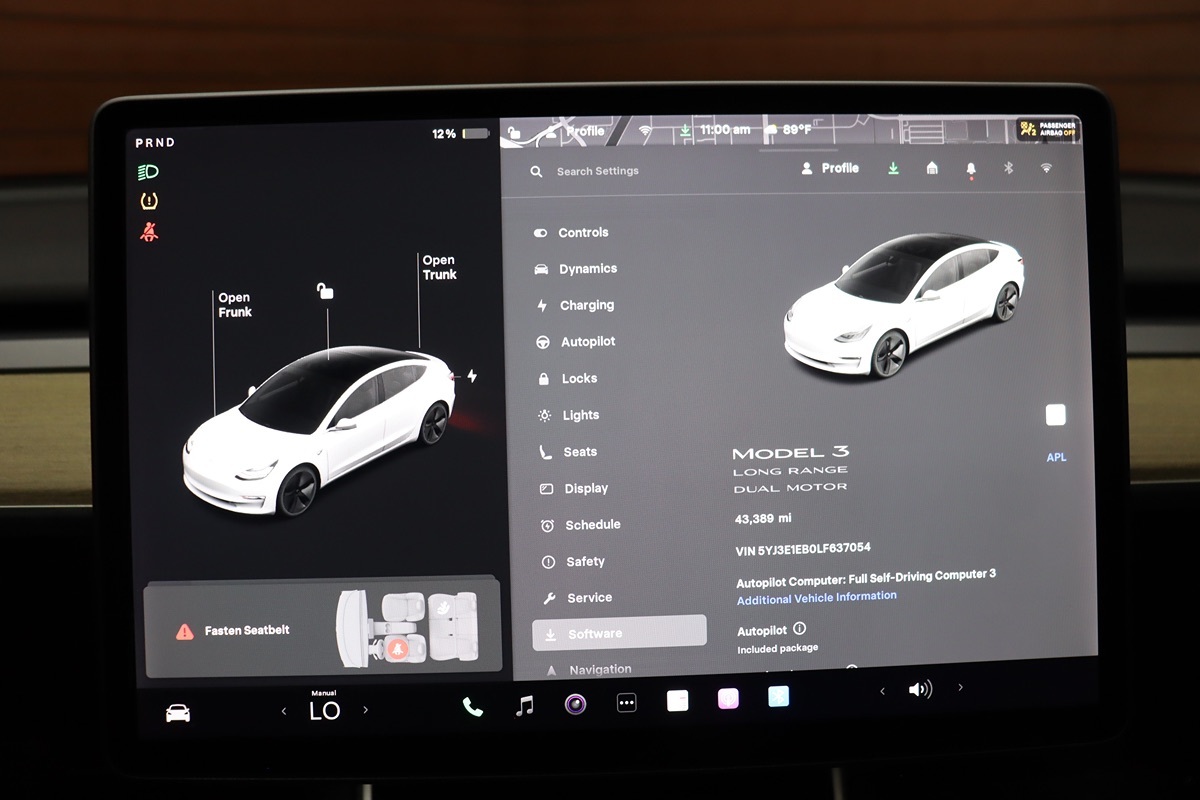Tap the 12% battery indicator
The height and width of the screenshot is (800, 1200).
click(460, 133)
